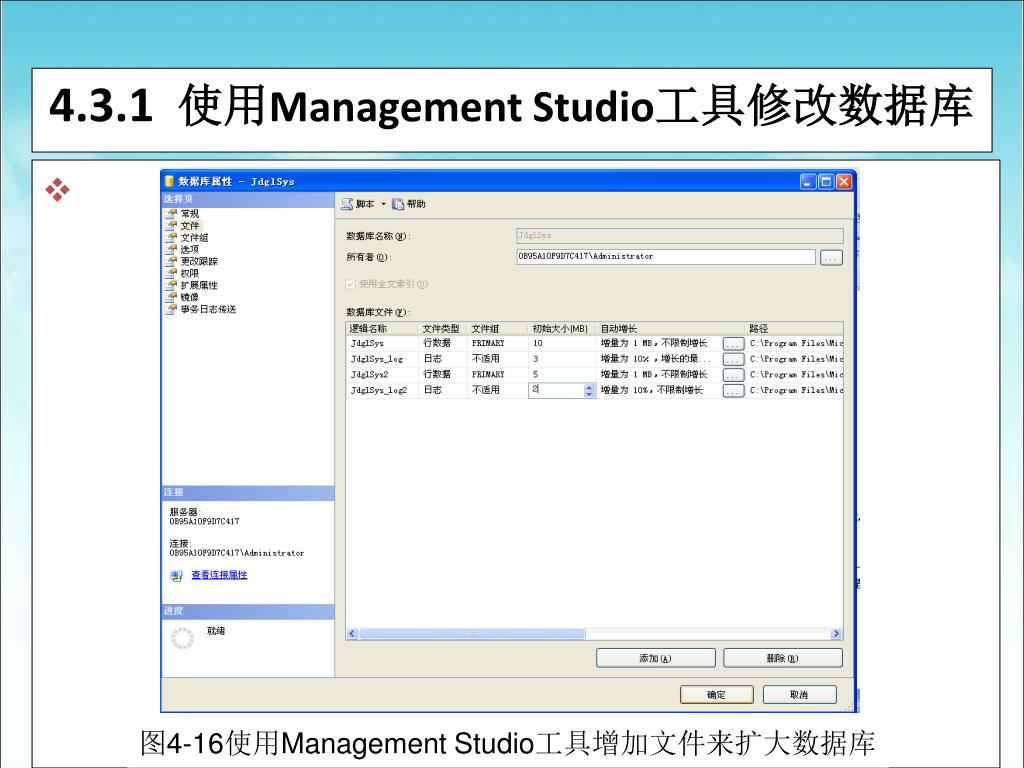This screenshot has height=768, width=1024.
Task: Open 查看连接属性 link
Action: [x=219, y=575]
